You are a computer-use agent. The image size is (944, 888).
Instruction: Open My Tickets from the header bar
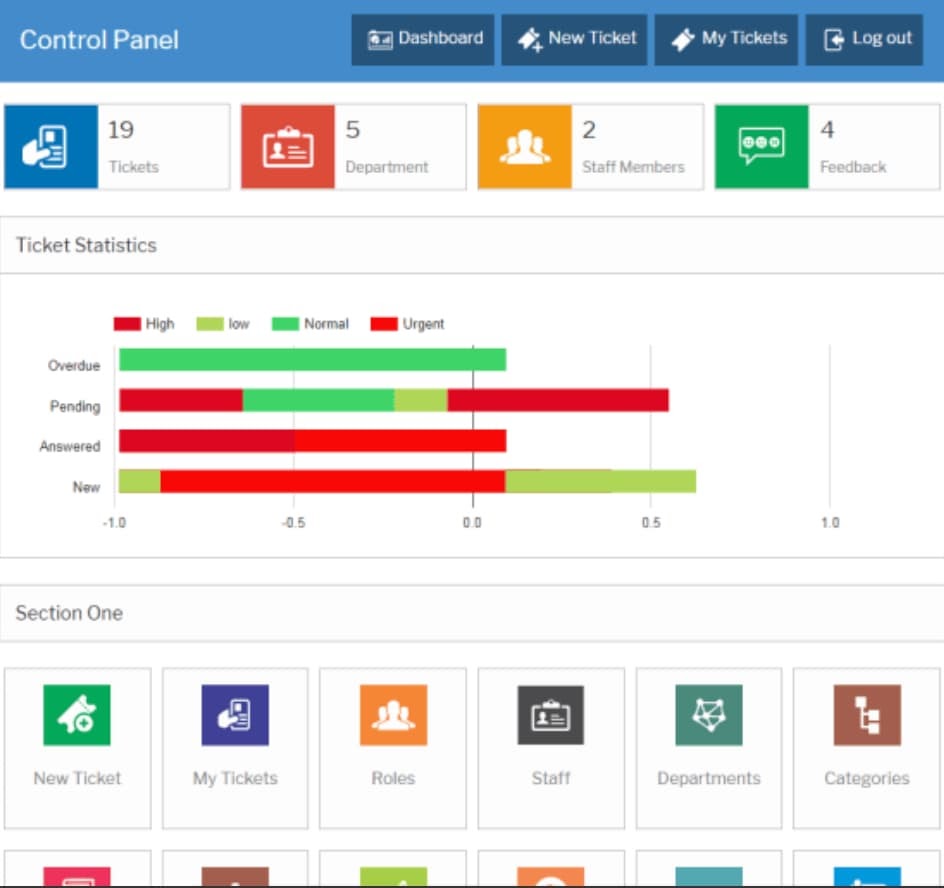point(726,39)
